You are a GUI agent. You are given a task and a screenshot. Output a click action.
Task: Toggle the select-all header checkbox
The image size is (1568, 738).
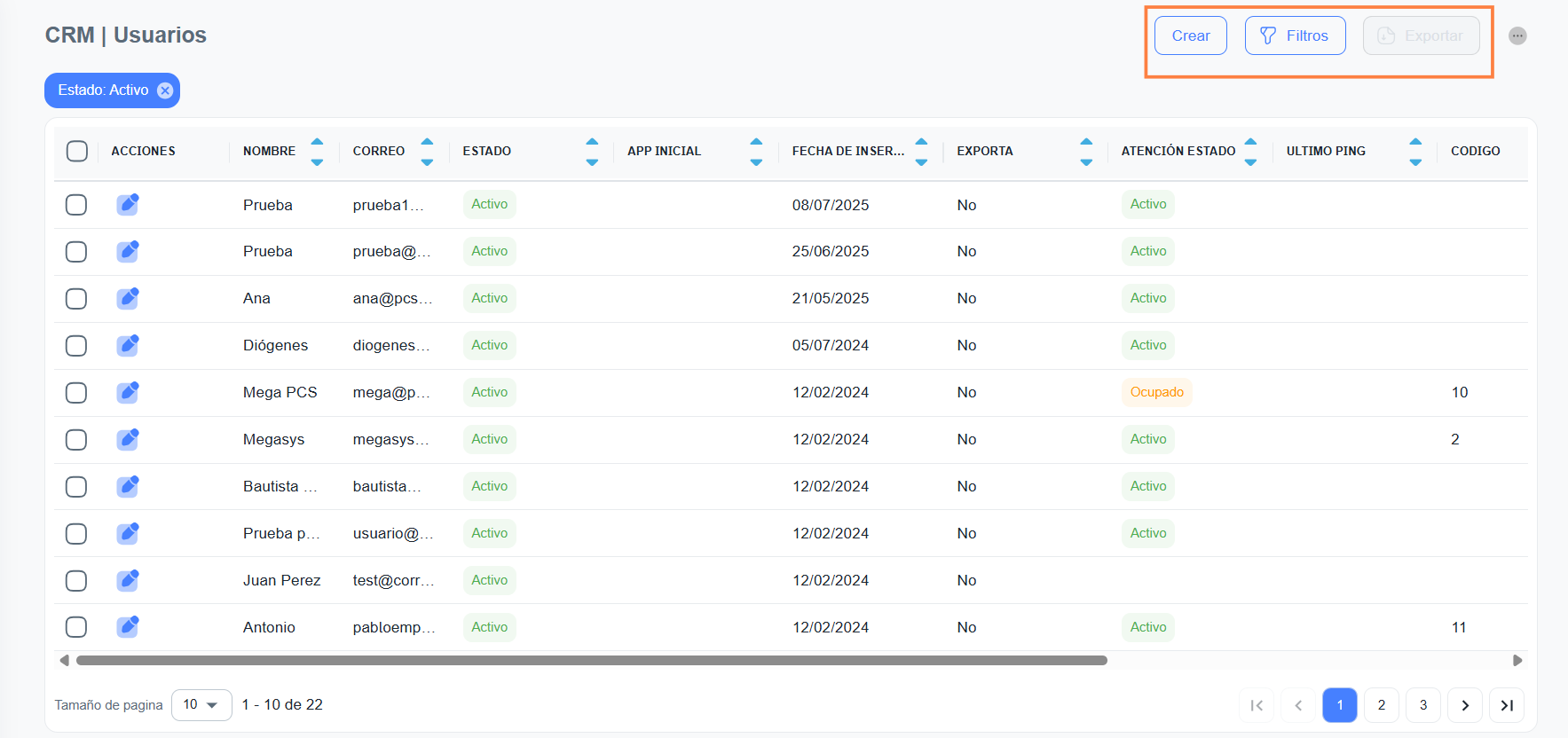coord(77,151)
